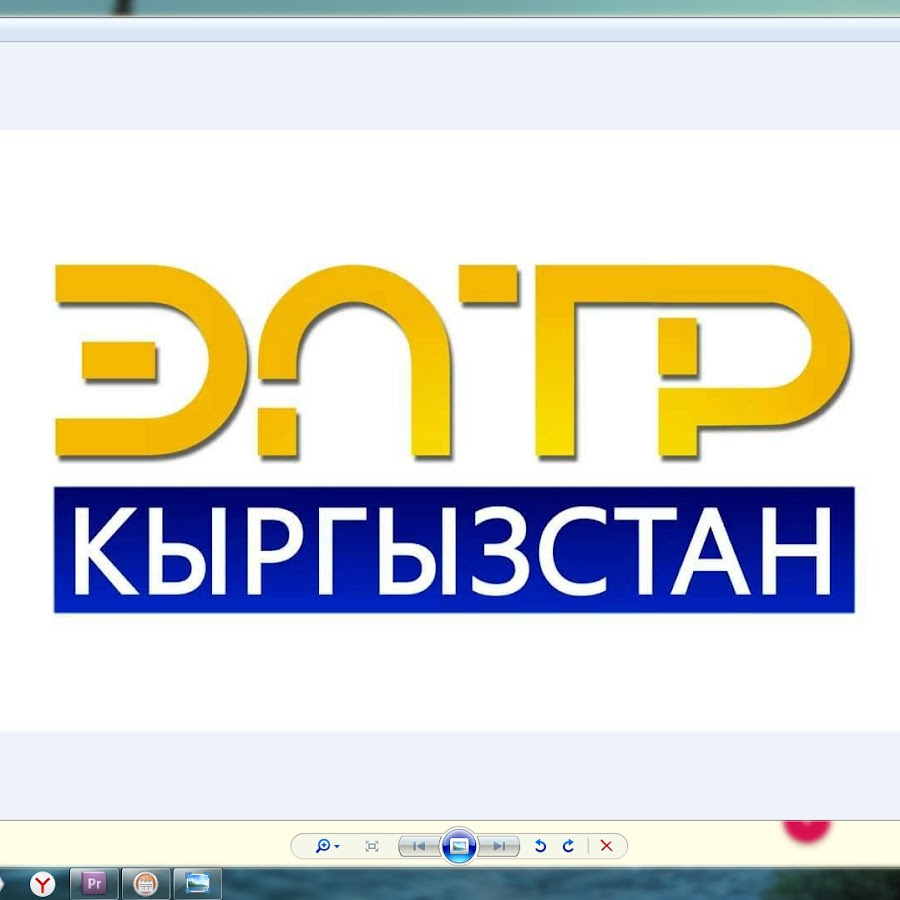Start the slide show

[459, 845]
